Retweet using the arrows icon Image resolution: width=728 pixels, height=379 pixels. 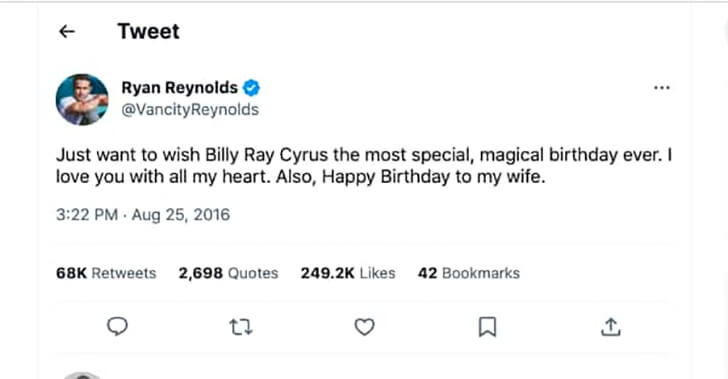(x=241, y=327)
